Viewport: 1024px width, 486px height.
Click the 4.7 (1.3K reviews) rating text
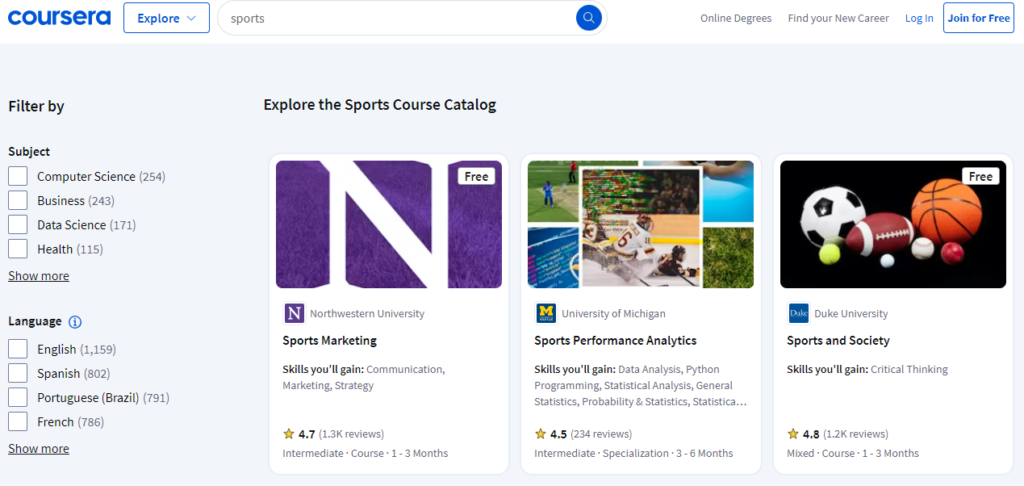click(x=341, y=434)
